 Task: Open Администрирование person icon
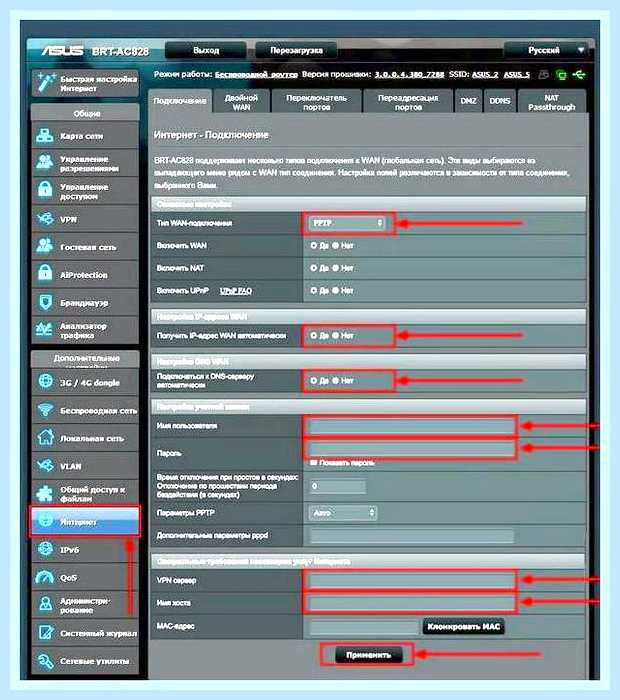[x=46, y=604]
